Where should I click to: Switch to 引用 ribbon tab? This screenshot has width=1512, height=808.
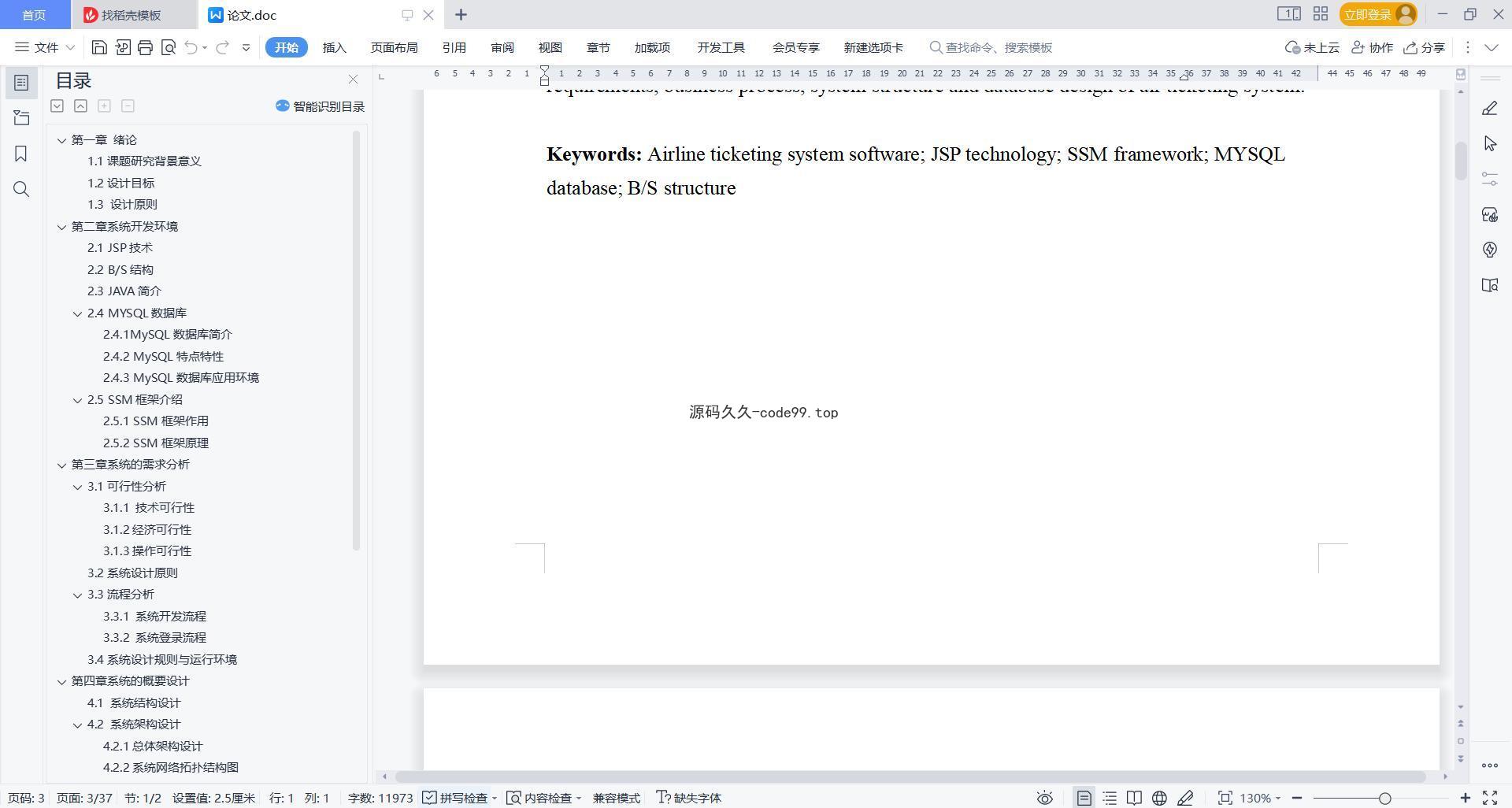click(x=454, y=47)
